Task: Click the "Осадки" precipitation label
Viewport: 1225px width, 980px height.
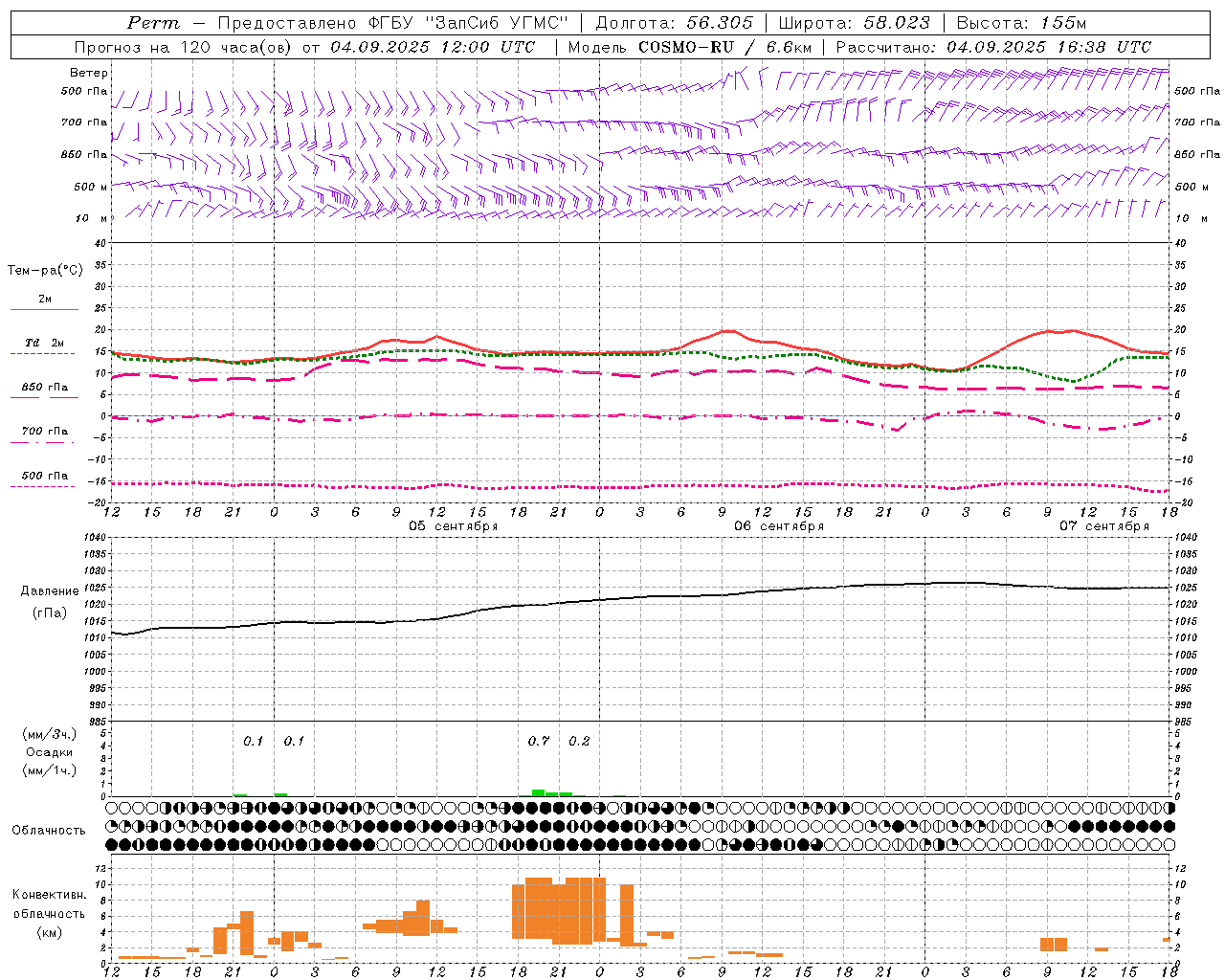Action: click(x=50, y=752)
